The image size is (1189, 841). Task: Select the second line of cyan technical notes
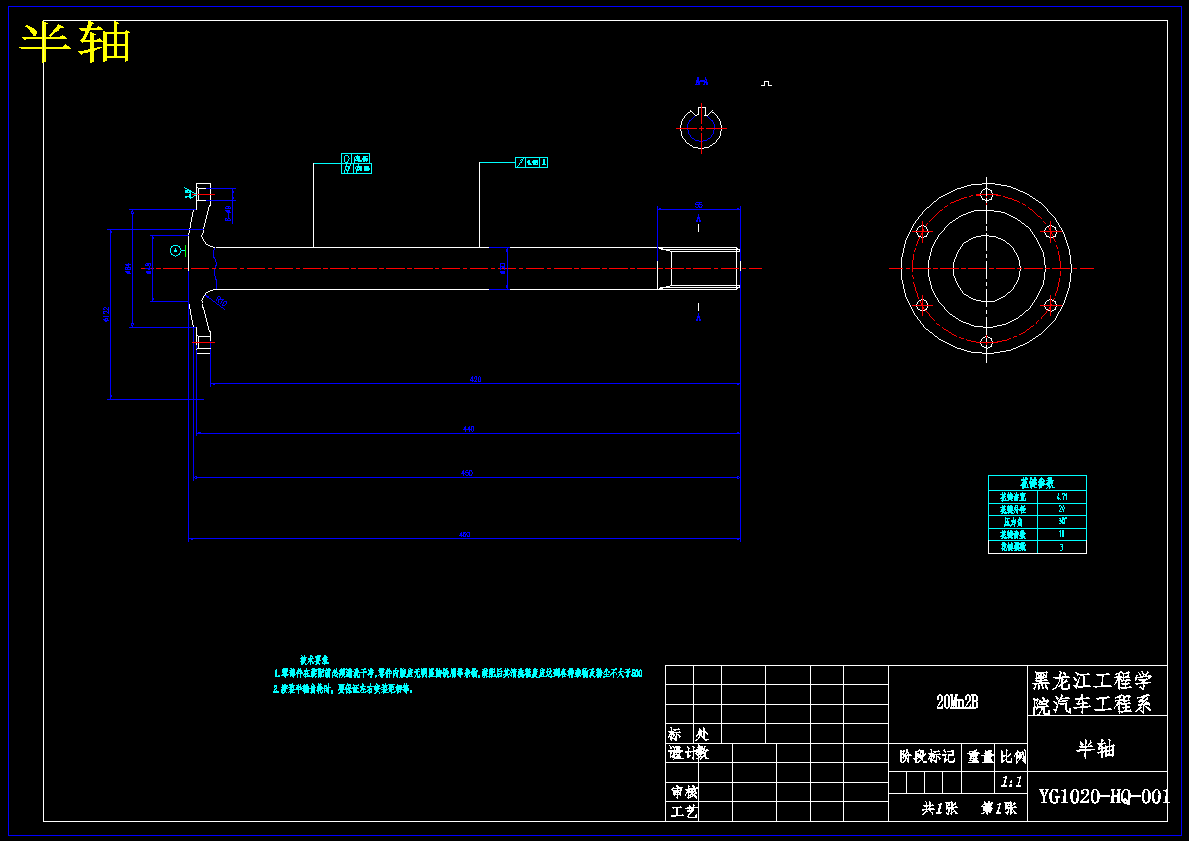tap(343, 689)
